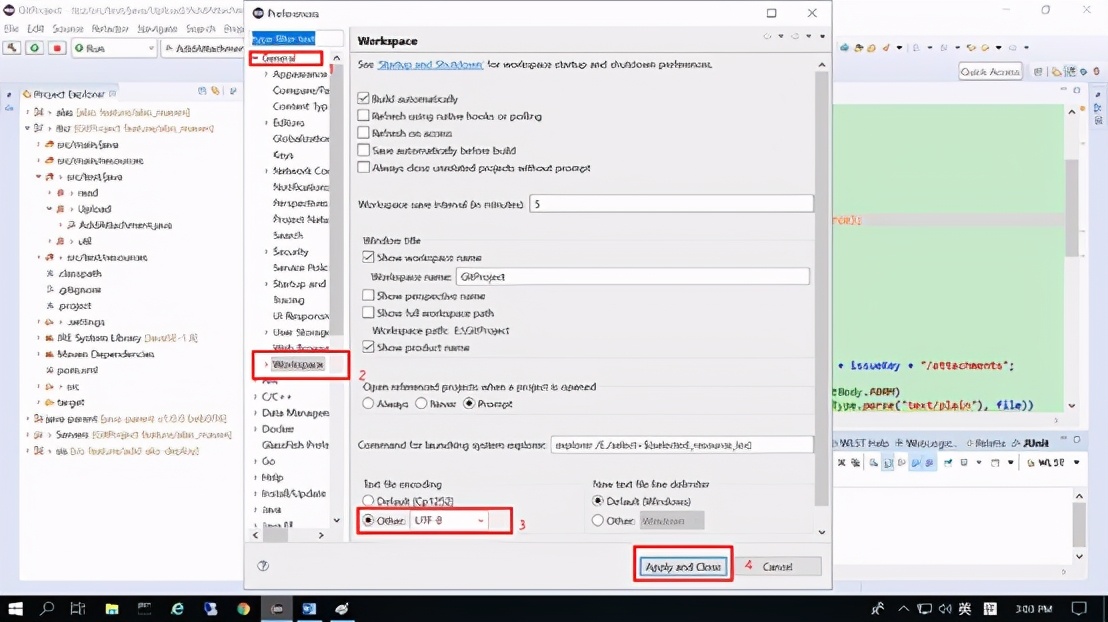Viewport: 1108px width, 622px height.
Task: Enable Refresh using native hooks or polling
Action: (x=363, y=115)
